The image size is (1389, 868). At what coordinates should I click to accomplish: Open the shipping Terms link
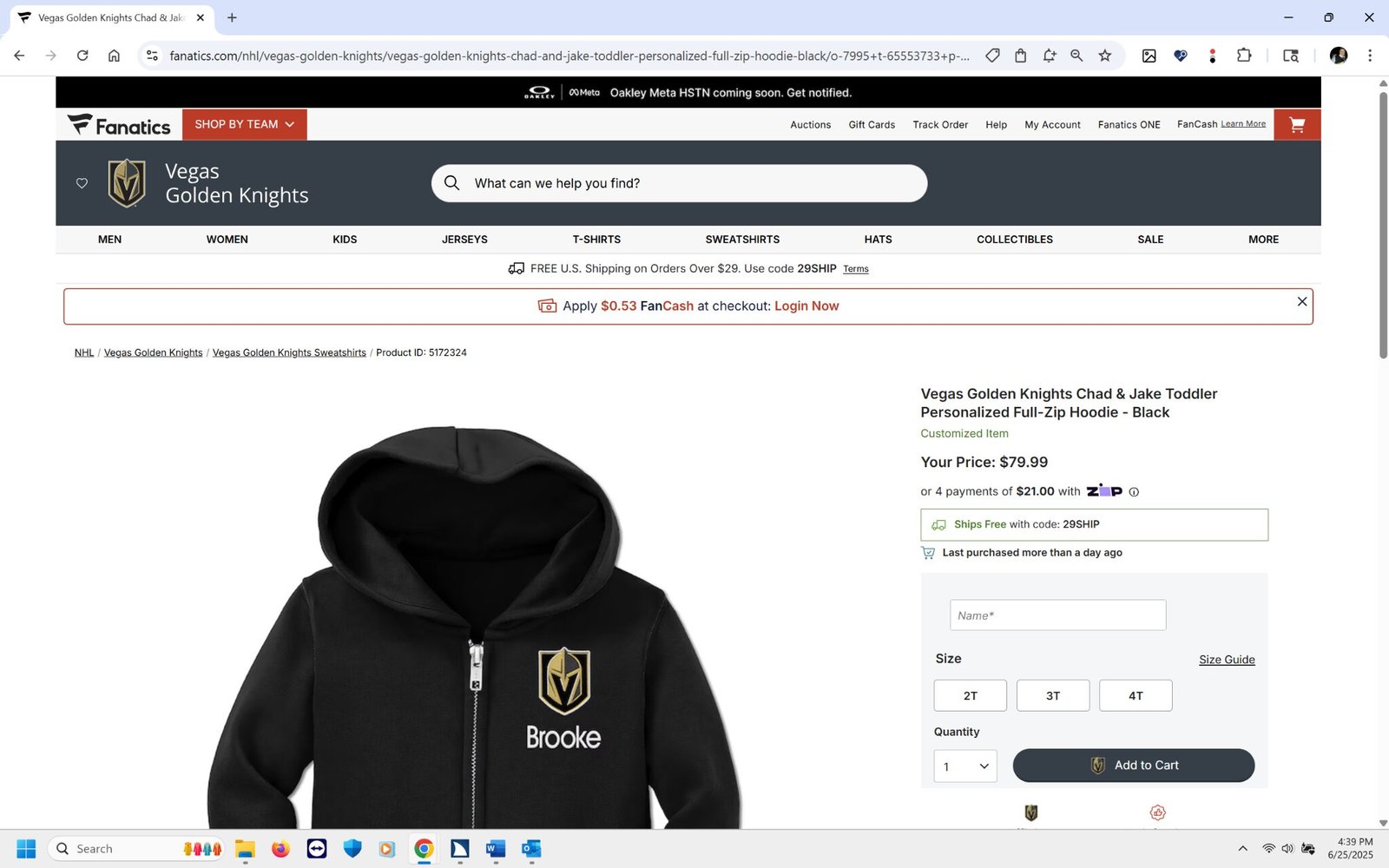pos(856,269)
